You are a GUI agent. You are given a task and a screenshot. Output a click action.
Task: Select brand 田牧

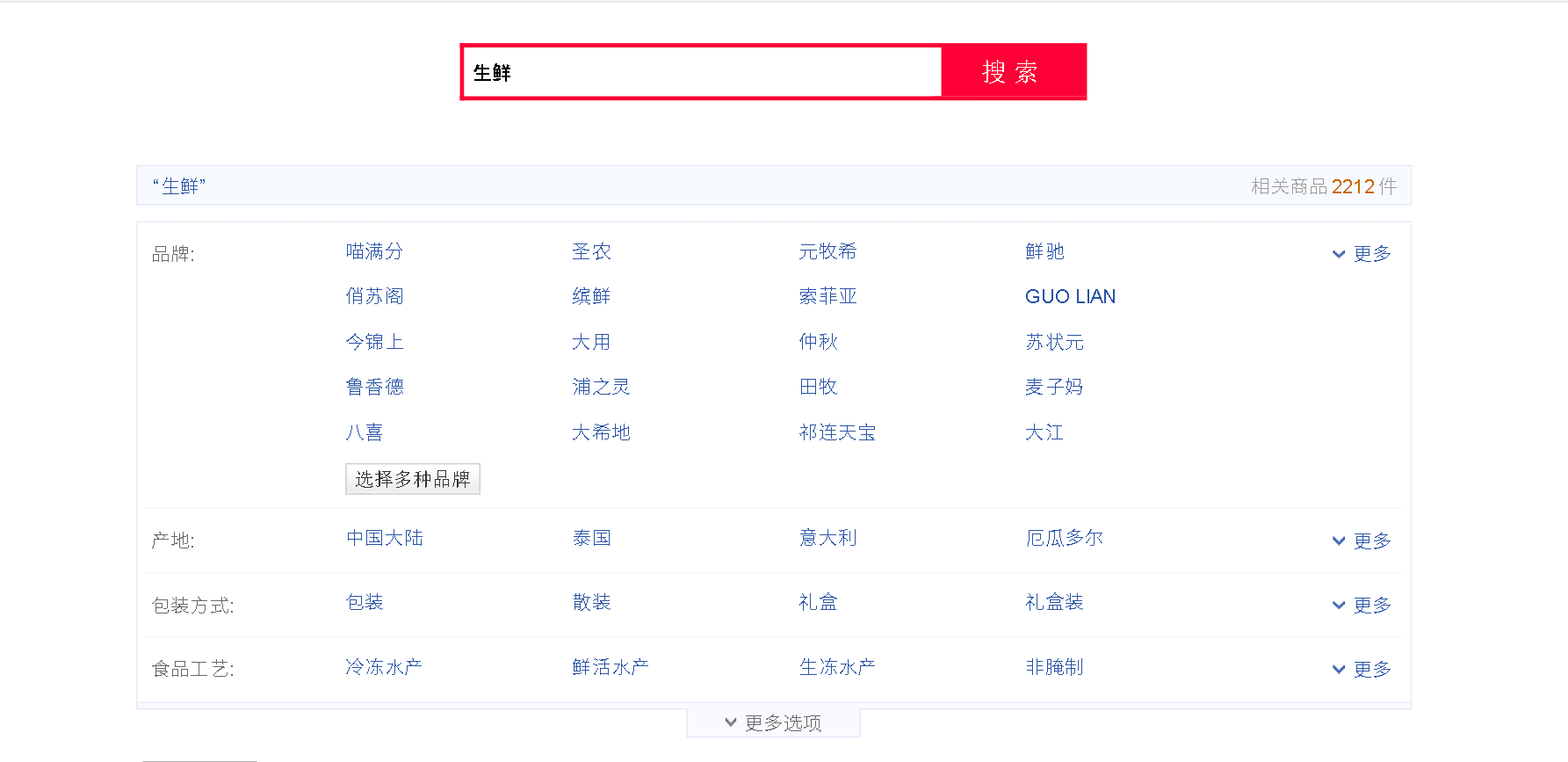pyautogui.click(x=818, y=387)
